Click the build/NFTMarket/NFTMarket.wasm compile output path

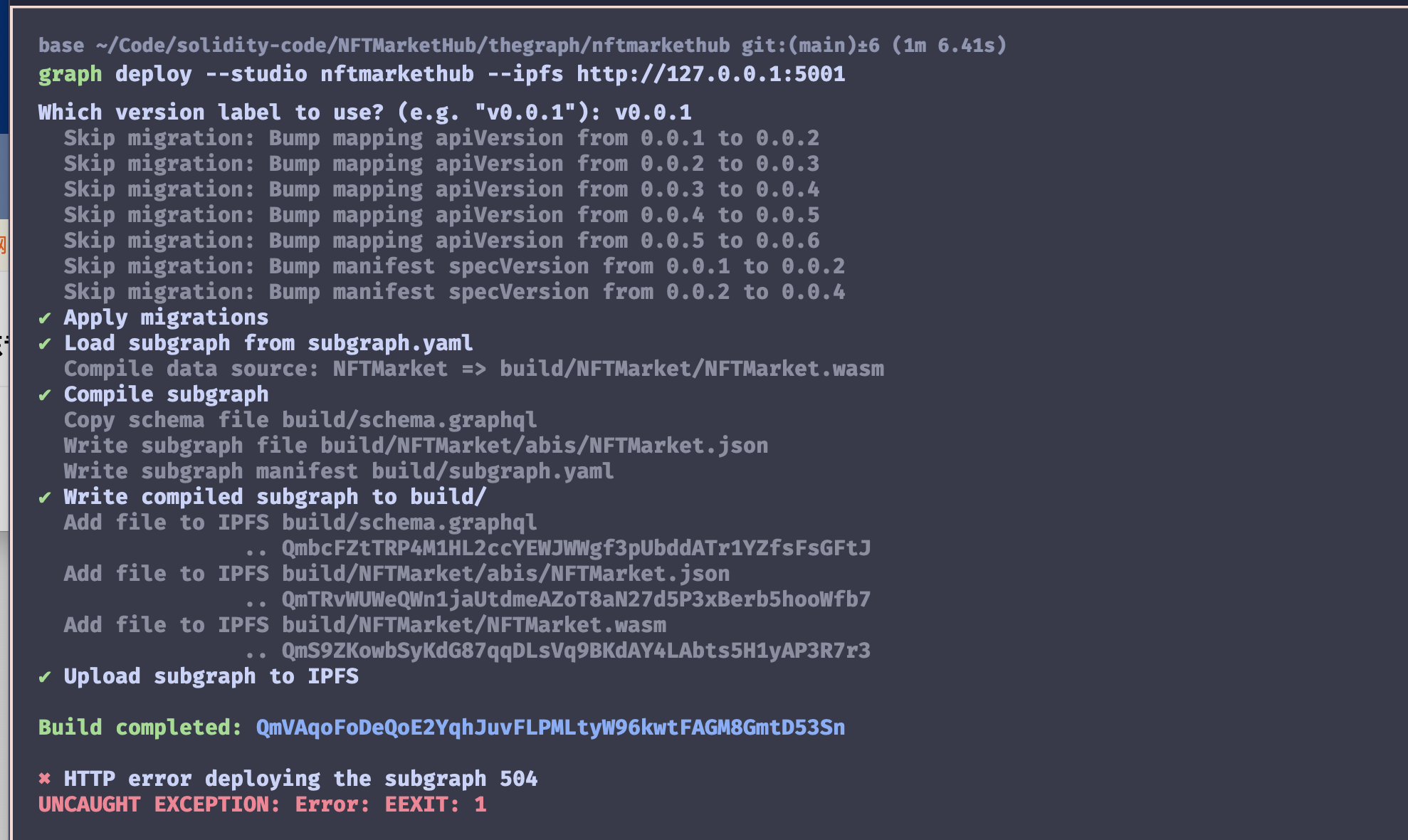[691, 369]
